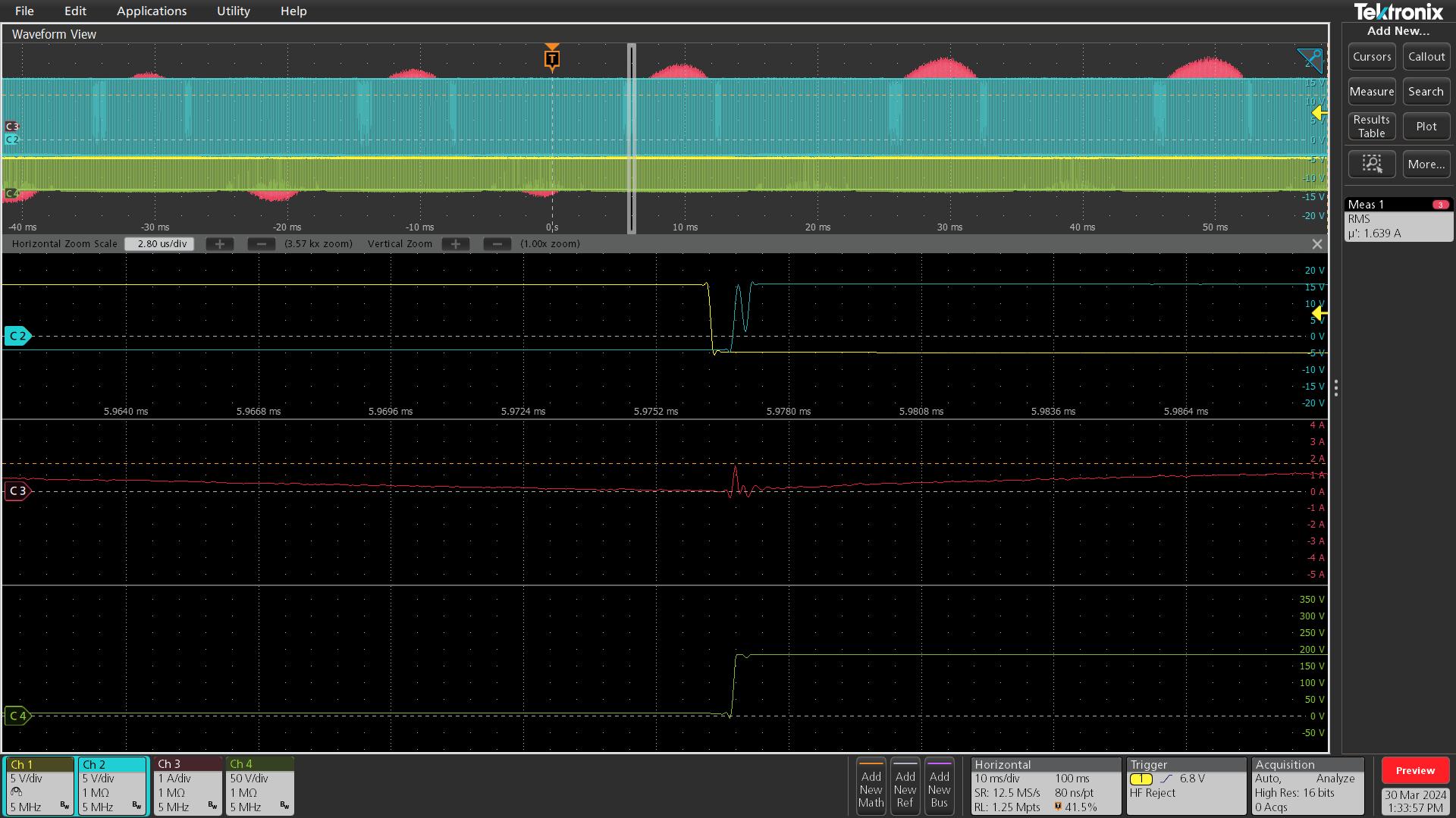Image resolution: width=1456 pixels, height=818 pixels.
Task: Add a new Measure
Action: [x=1372, y=92]
